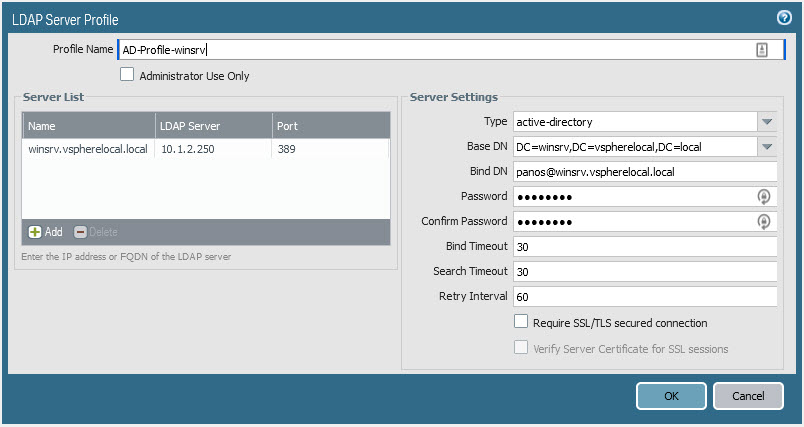Screen dimensions: 804x427
Task: Add a new LDAP server entry
Action: pyautogui.click(x=46, y=232)
